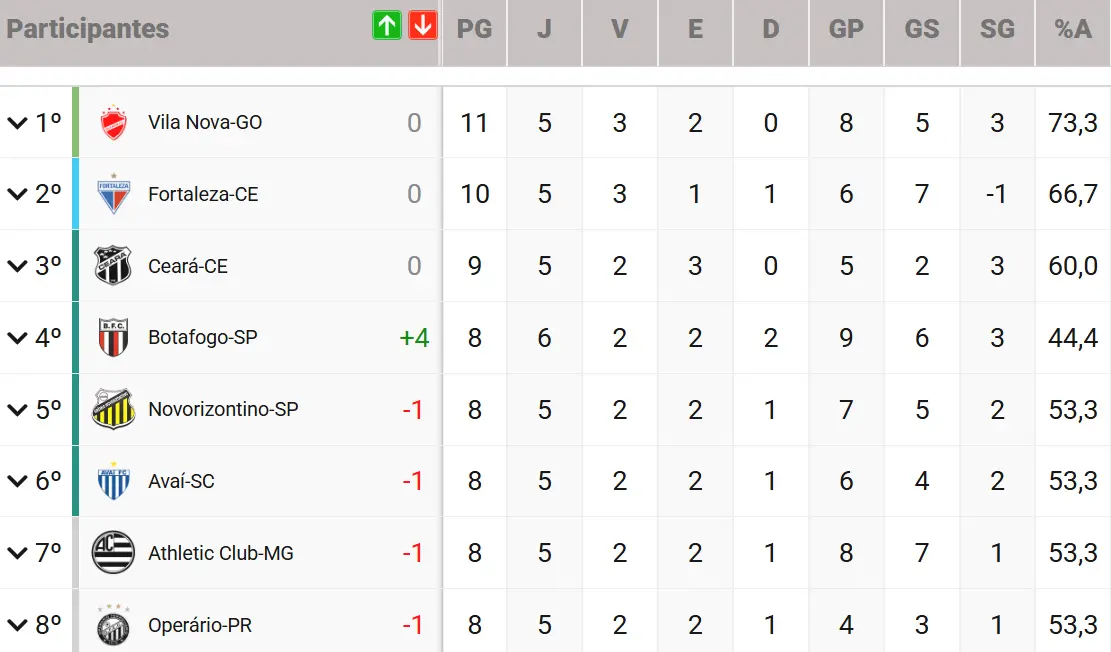Click the Ceará-CE club crest

pos(113,266)
